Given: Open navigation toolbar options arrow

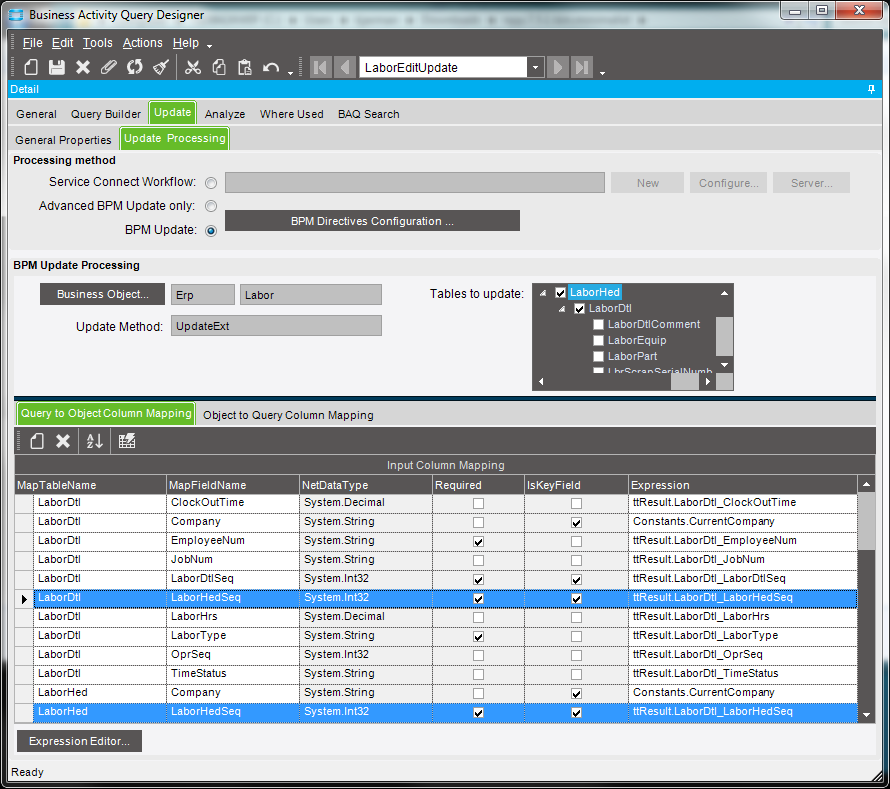Looking at the screenshot, I should click(602, 73).
